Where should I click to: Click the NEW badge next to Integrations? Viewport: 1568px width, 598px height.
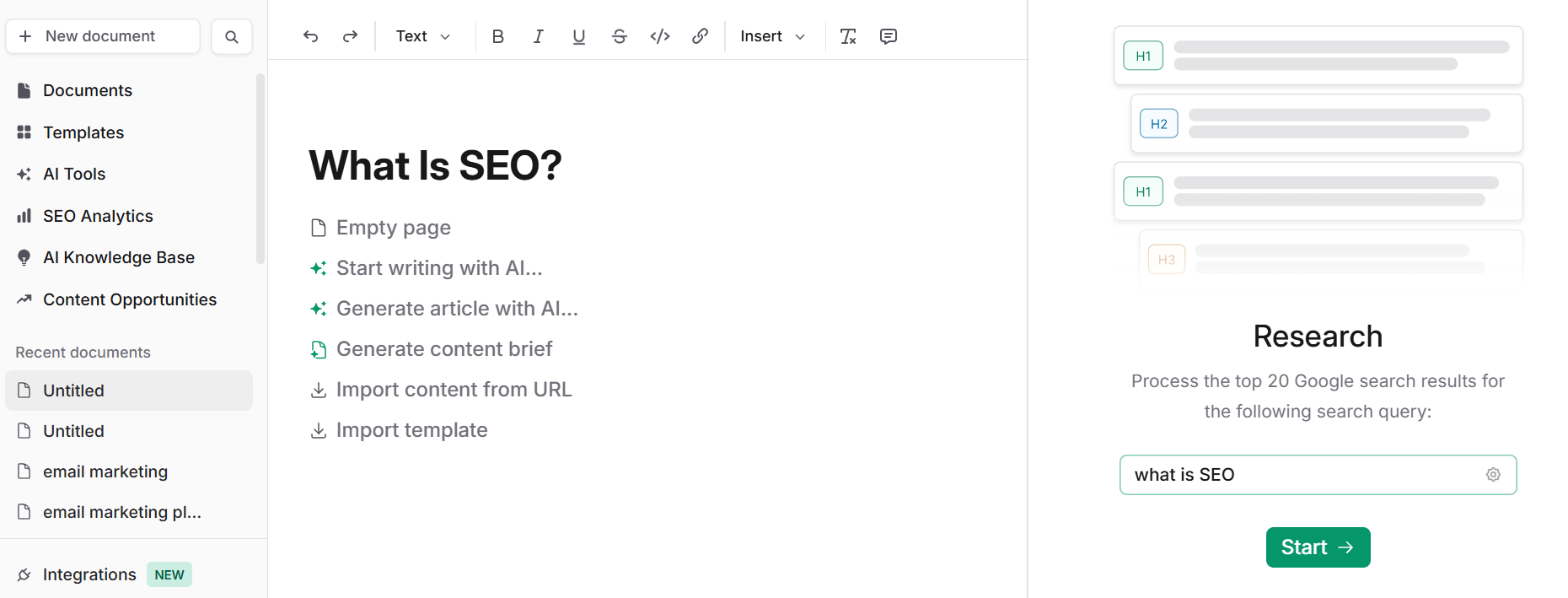point(169,574)
